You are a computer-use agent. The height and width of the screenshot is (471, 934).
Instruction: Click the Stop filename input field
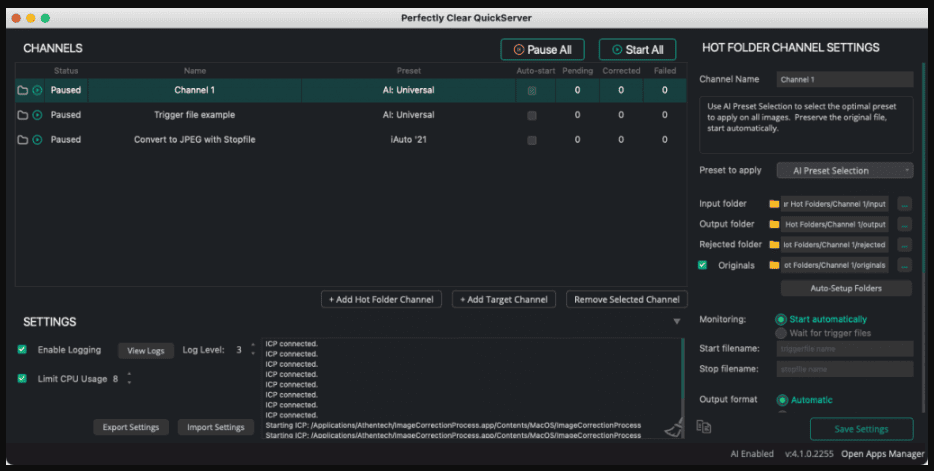click(845, 369)
